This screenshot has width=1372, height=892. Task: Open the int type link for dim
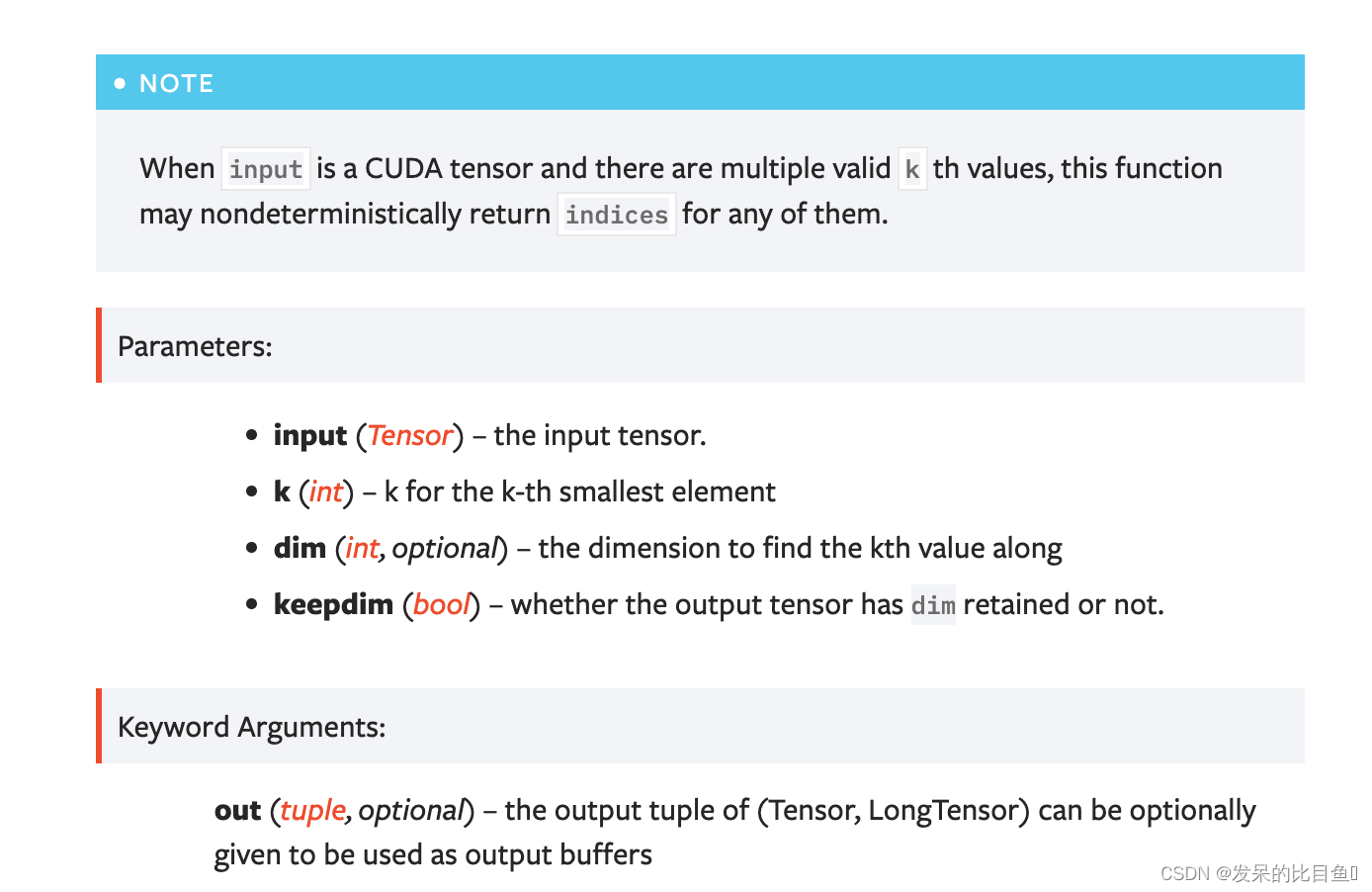coord(362,549)
